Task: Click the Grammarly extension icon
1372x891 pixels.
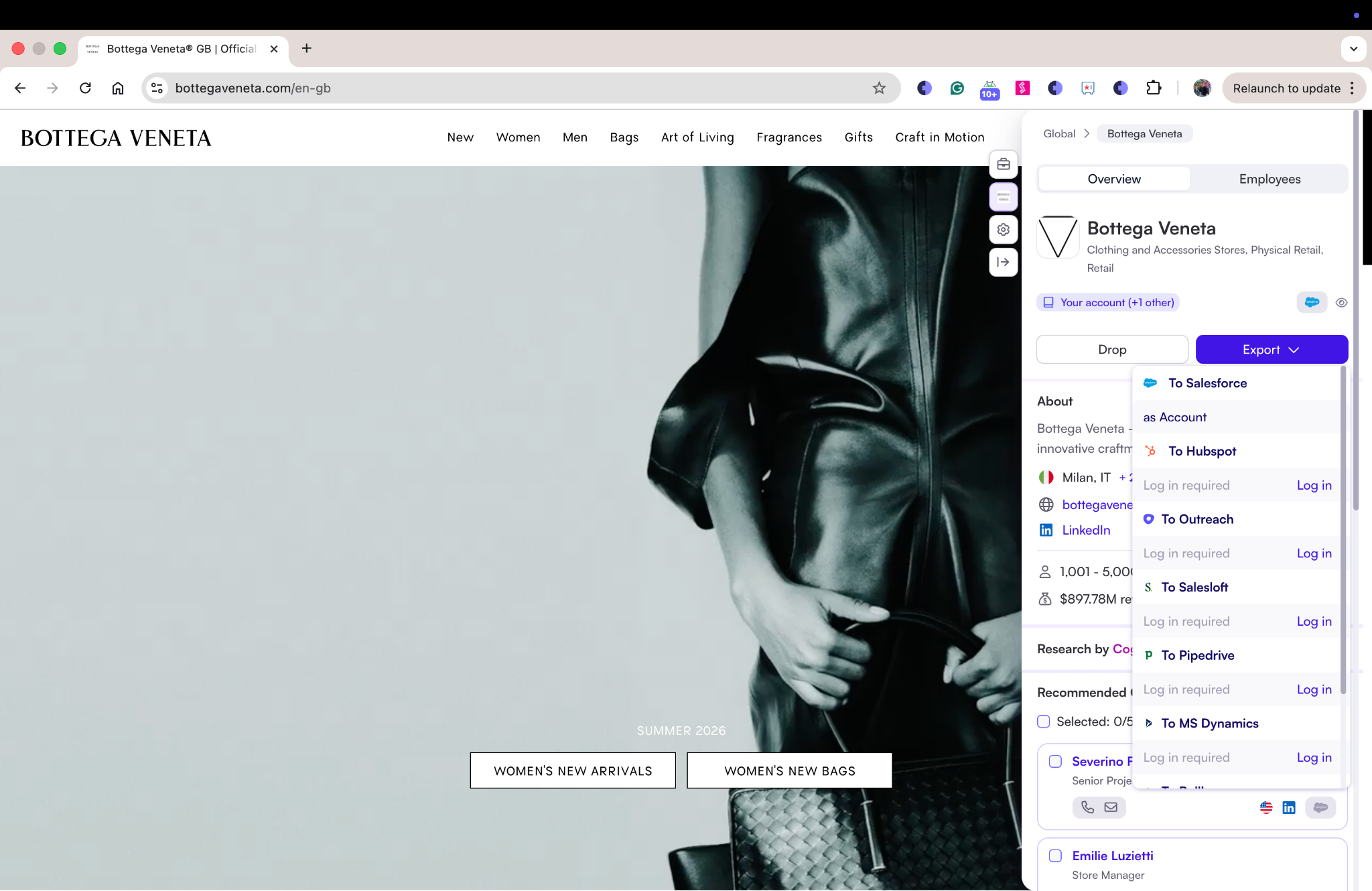Action: click(x=957, y=88)
